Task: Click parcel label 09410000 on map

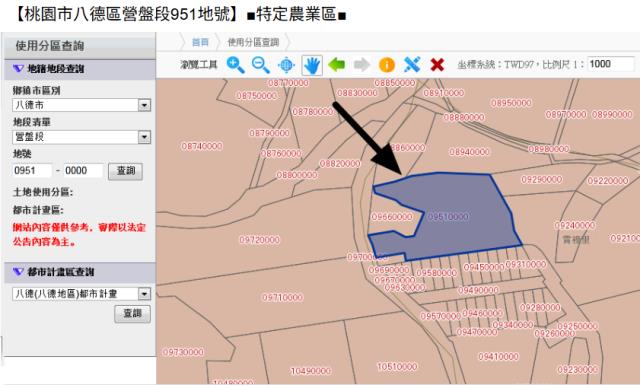Action: (x=498, y=357)
